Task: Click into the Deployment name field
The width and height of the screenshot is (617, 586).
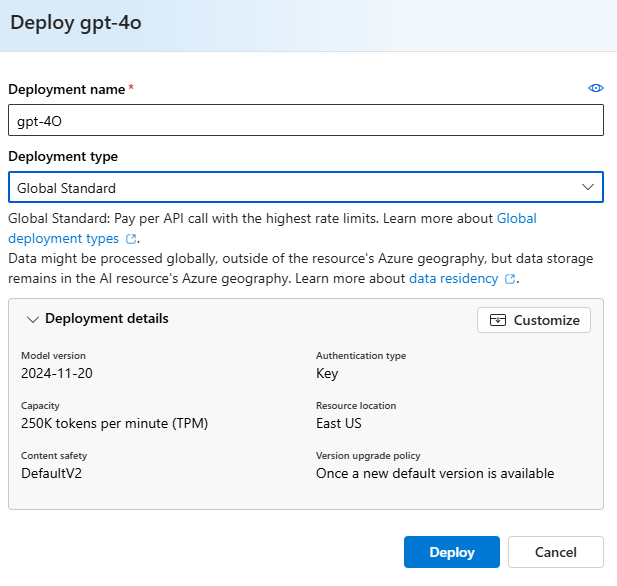Action: coord(306,120)
